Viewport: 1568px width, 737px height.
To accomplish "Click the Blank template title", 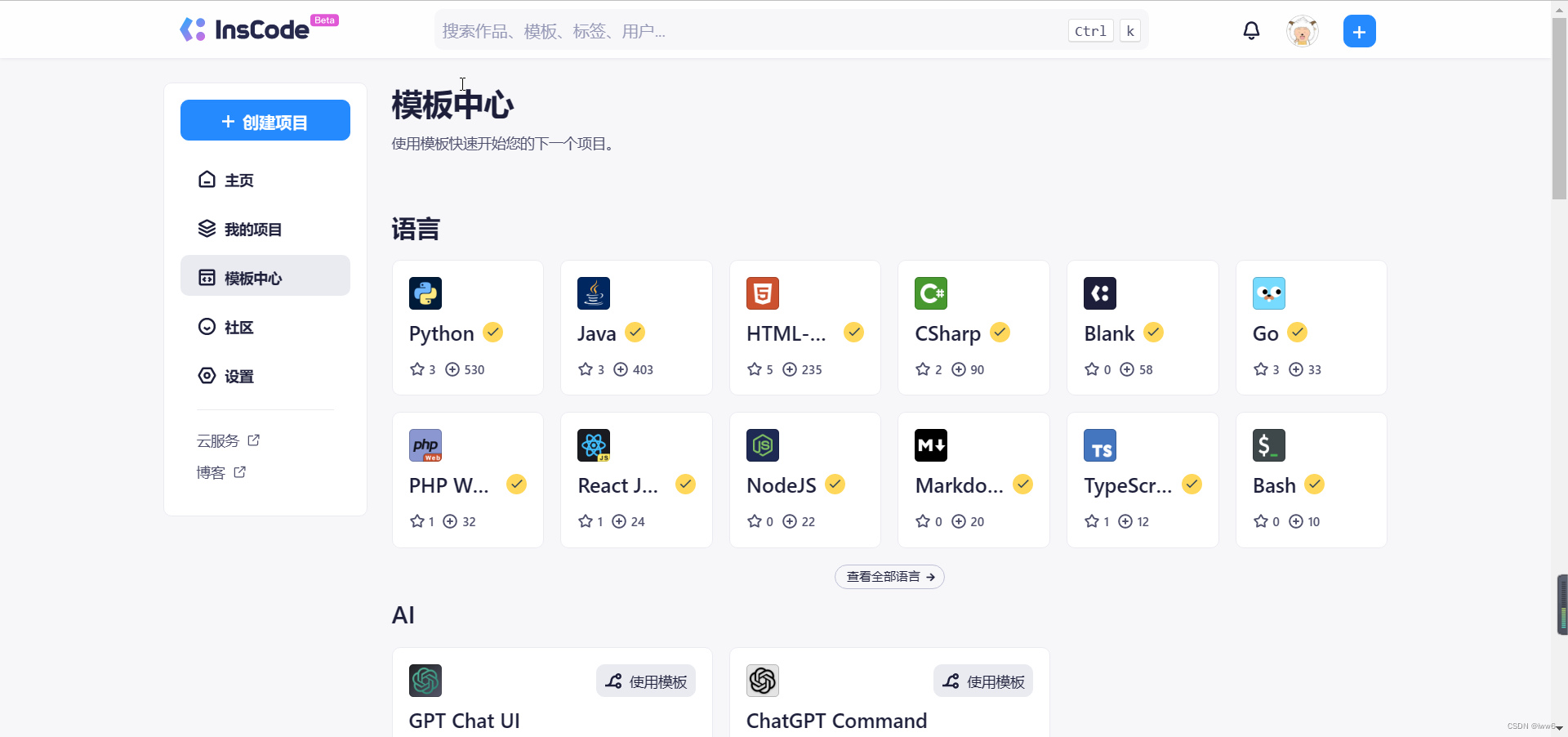I will (x=1109, y=333).
